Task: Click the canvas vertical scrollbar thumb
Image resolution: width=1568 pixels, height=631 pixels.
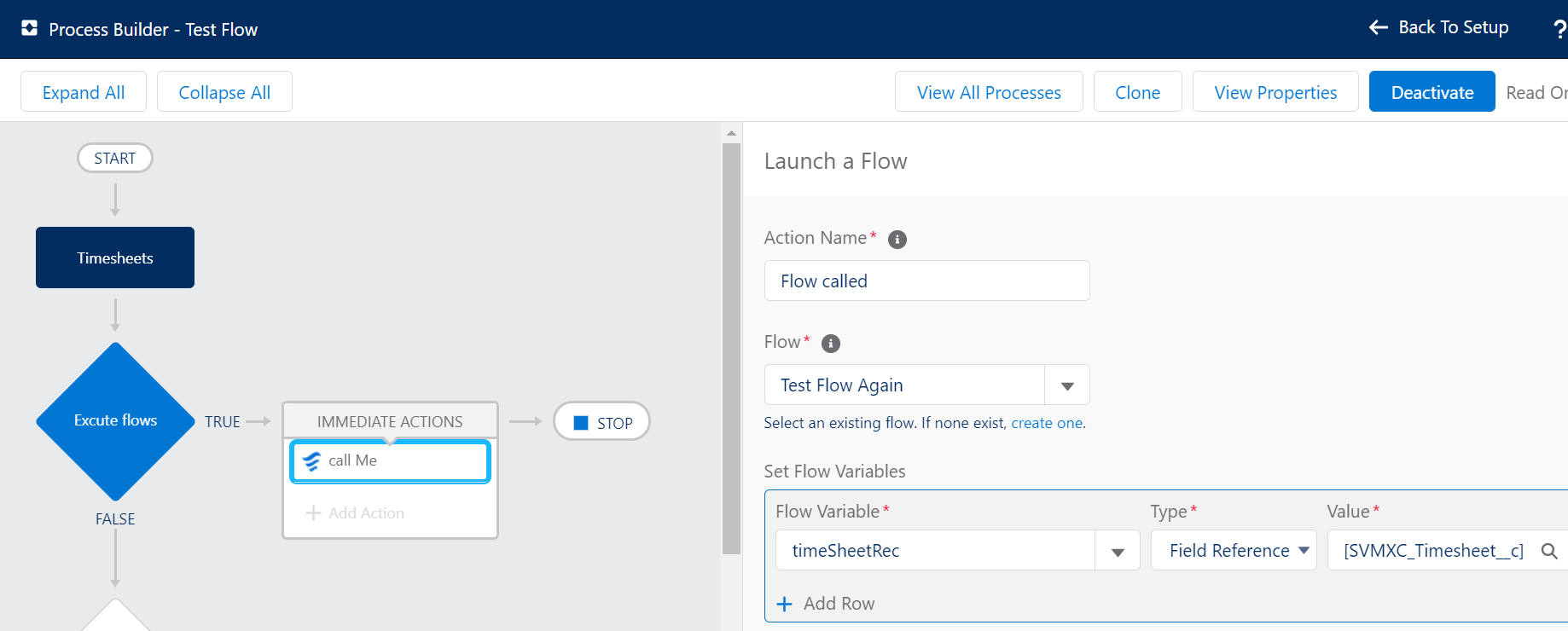Action: click(x=731, y=348)
